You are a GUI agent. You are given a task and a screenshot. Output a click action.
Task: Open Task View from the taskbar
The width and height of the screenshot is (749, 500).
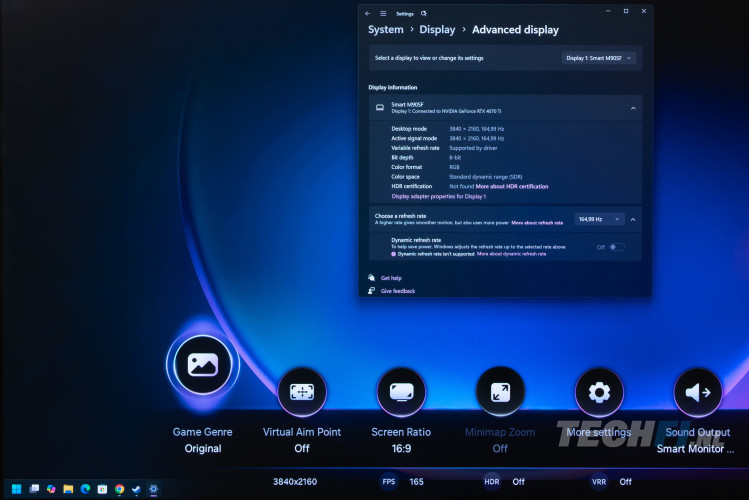tap(34, 489)
